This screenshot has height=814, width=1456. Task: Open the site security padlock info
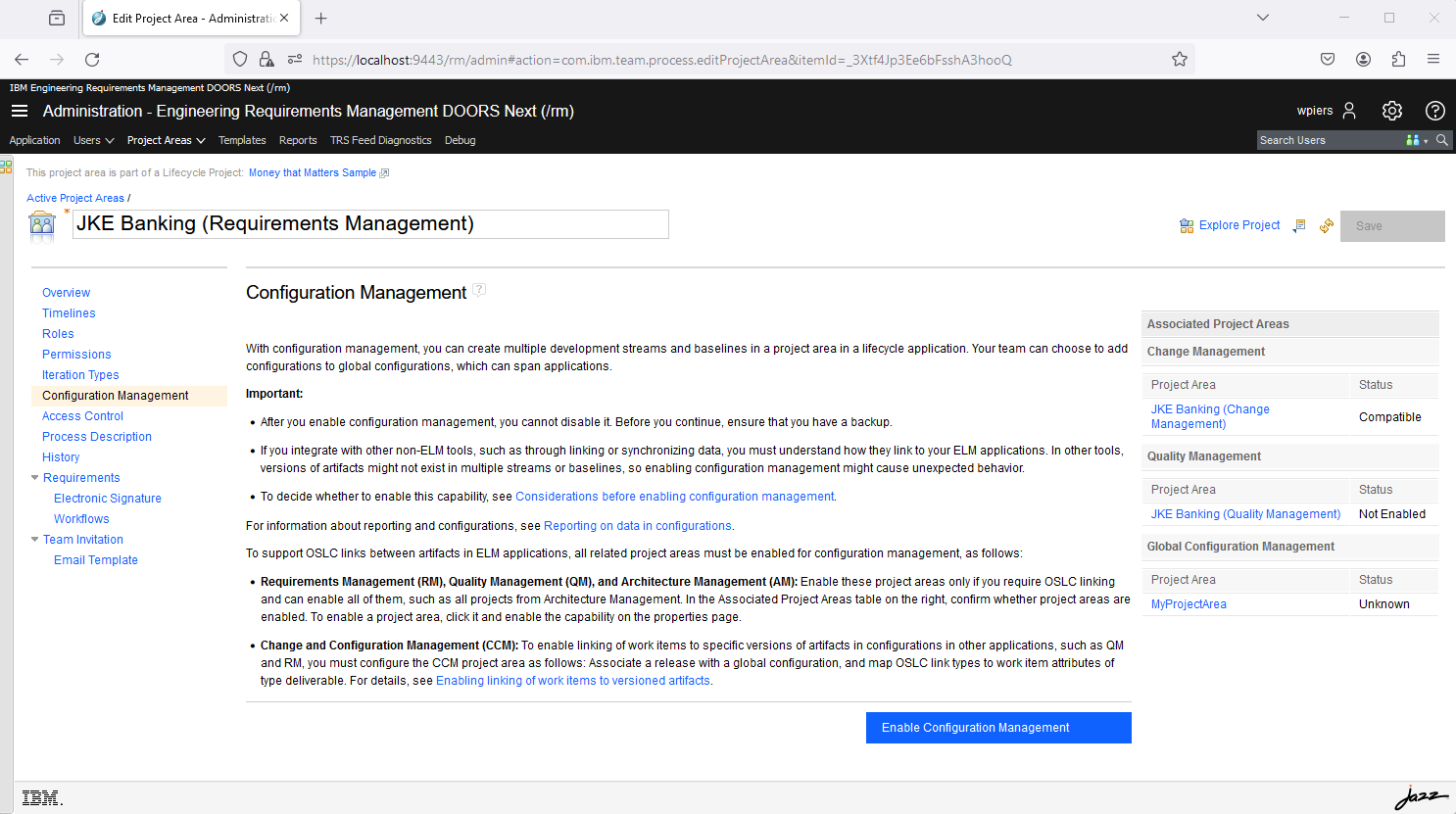266,59
